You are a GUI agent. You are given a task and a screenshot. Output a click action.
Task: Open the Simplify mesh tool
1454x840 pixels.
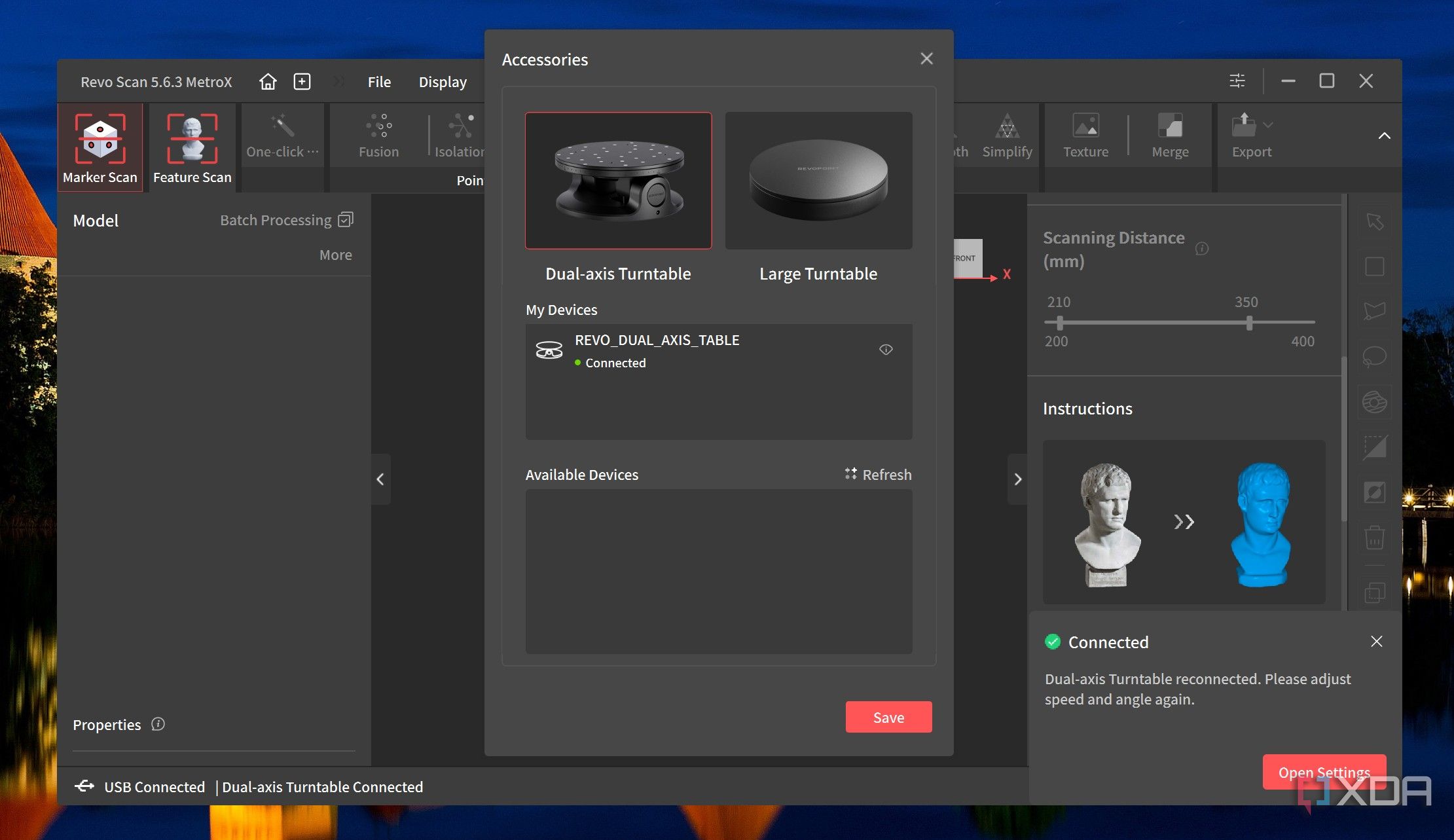point(1007,136)
